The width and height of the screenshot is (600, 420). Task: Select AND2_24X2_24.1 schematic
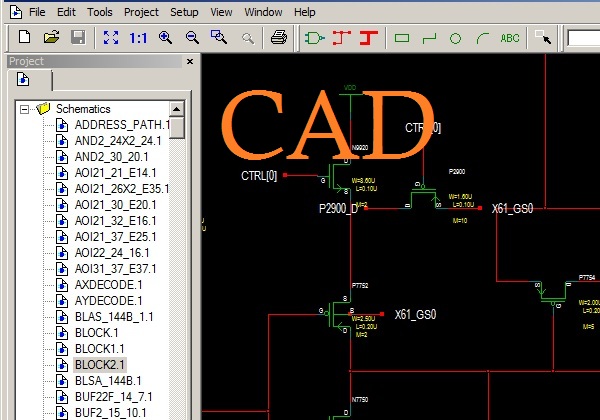tap(118, 141)
